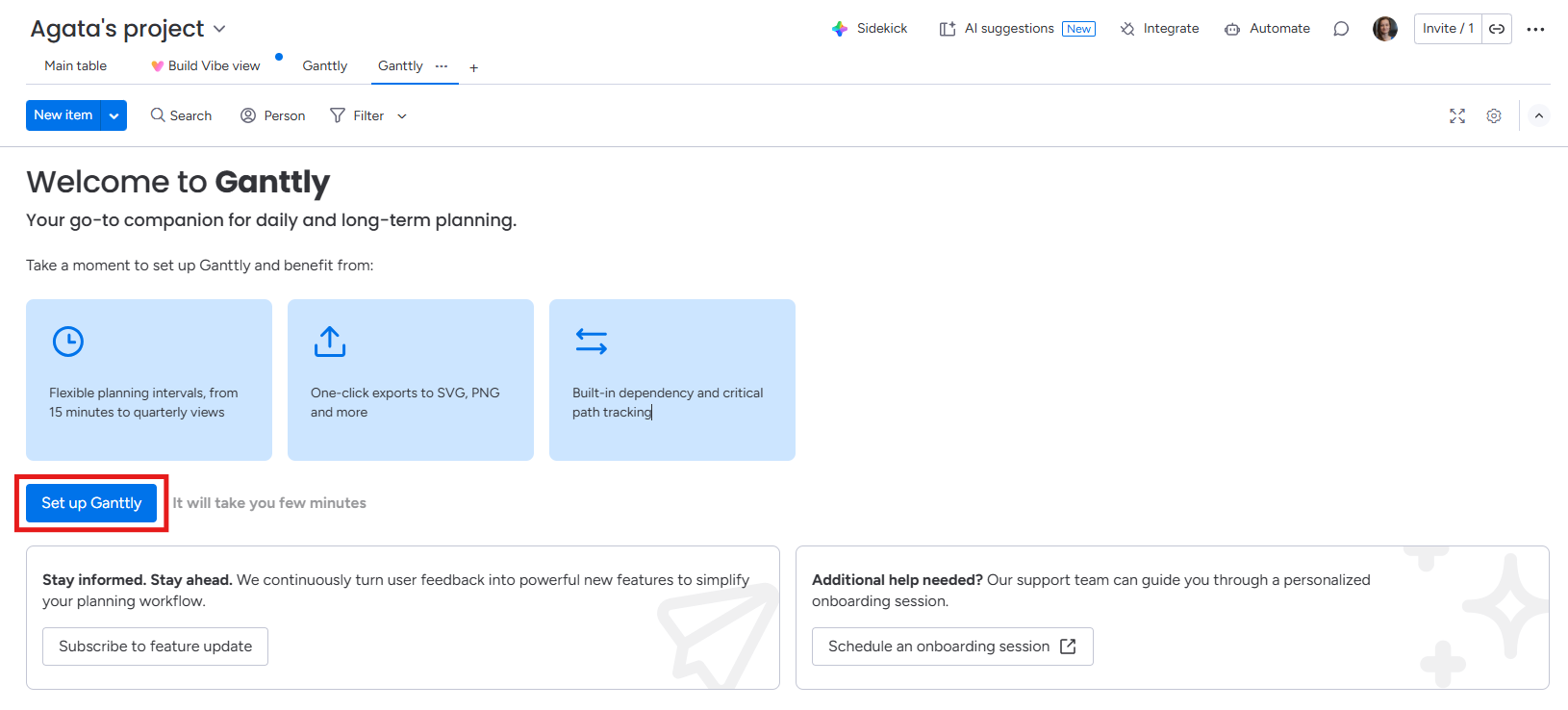Click 'One-click exports to SVG, PNG' text
The height and width of the screenshot is (710, 1568).
coord(405,402)
